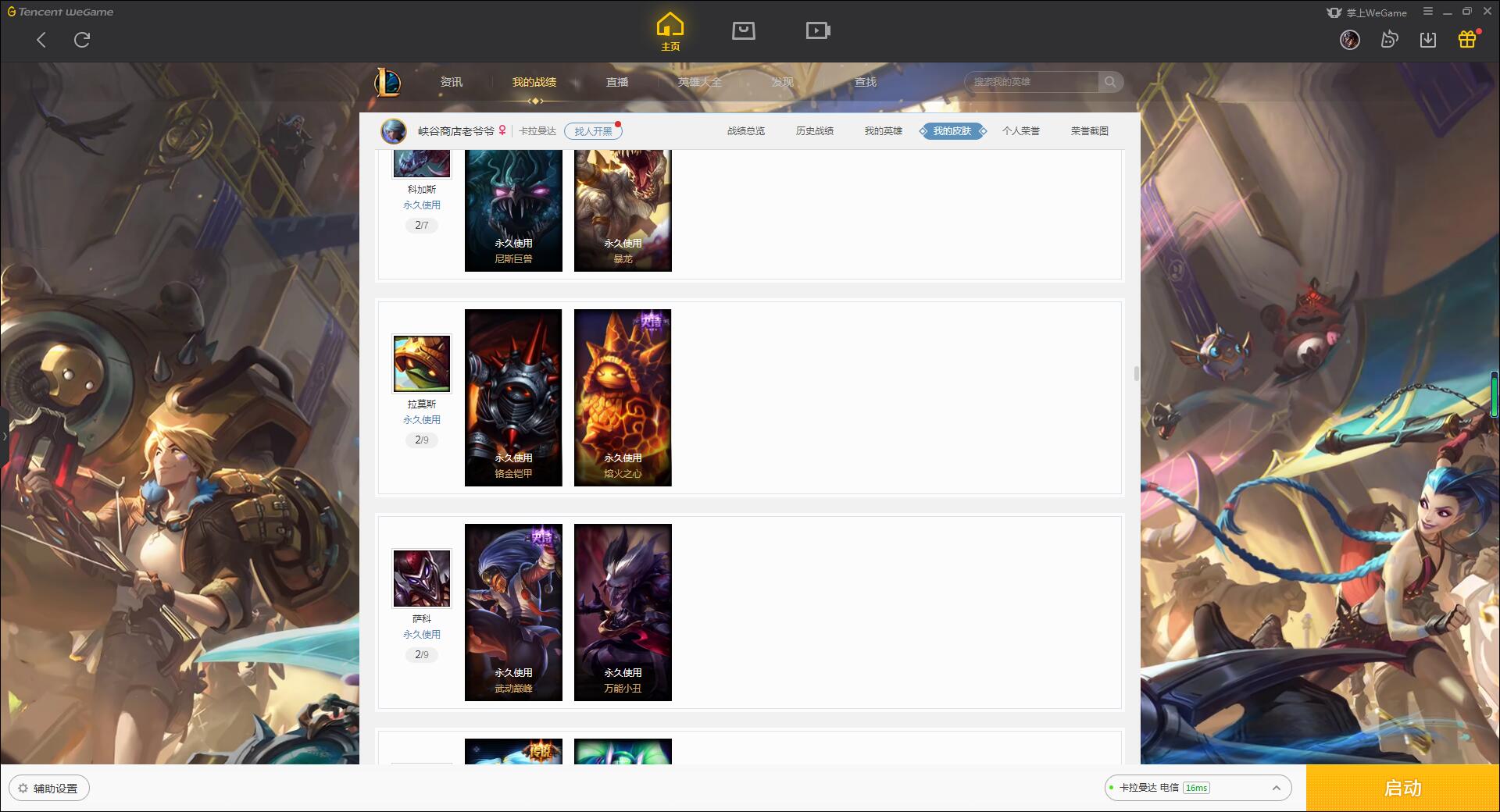Open the home tab icon
This screenshot has height=812, width=1500.
(x=670, y=32)
